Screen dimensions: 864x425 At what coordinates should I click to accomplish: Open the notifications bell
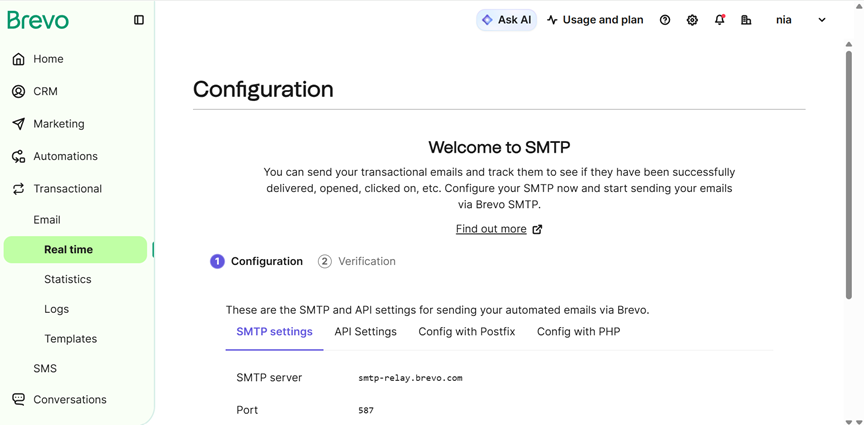point(720,20)
